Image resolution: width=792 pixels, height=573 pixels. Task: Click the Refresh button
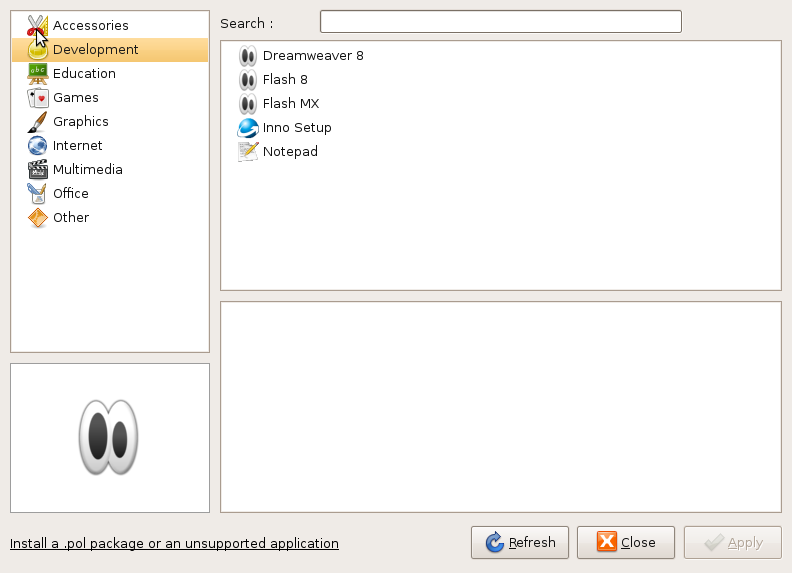coord(520,543)
